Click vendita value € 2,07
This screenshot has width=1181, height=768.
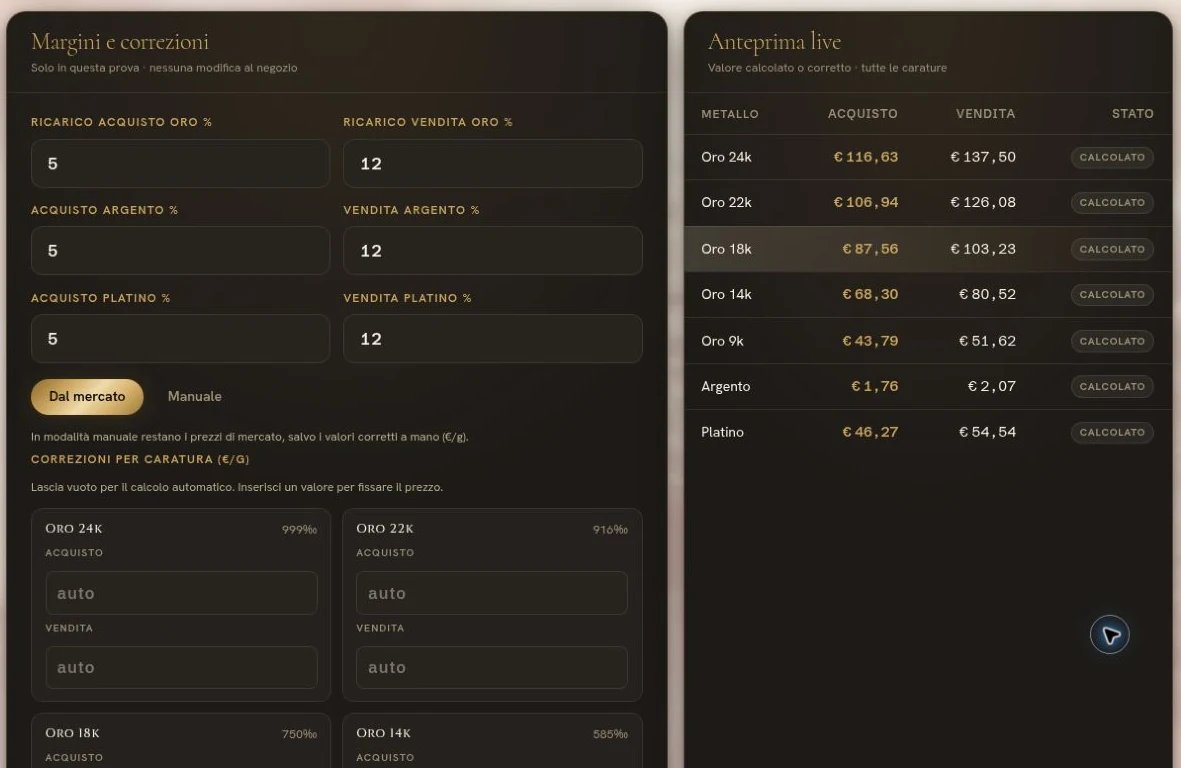[x=992, y=386]
